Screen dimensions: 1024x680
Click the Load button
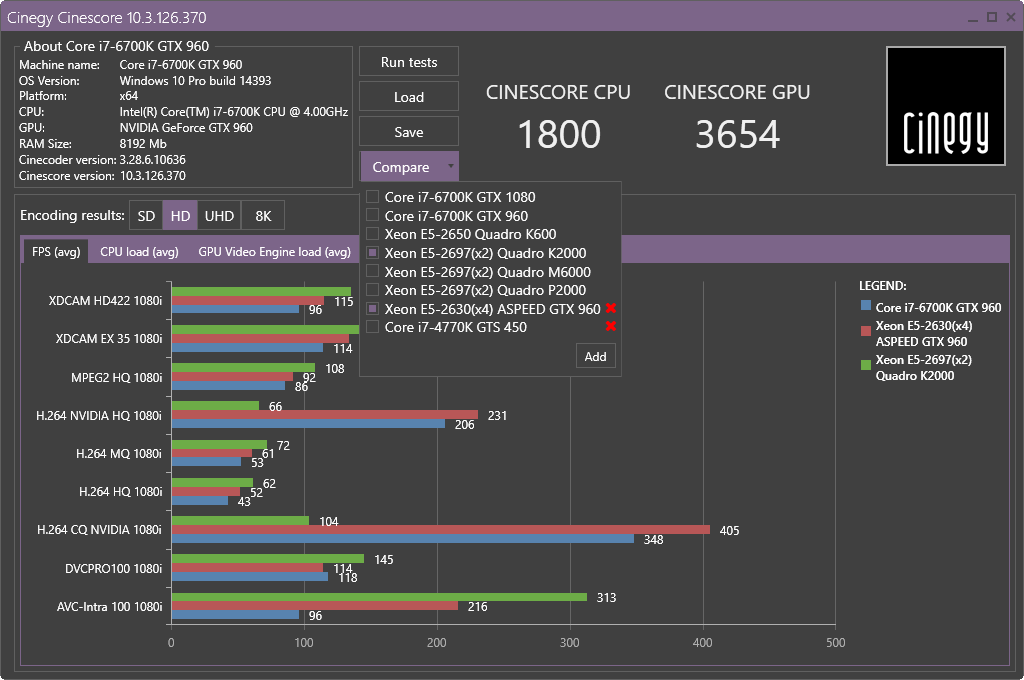[x=409, y=97]
